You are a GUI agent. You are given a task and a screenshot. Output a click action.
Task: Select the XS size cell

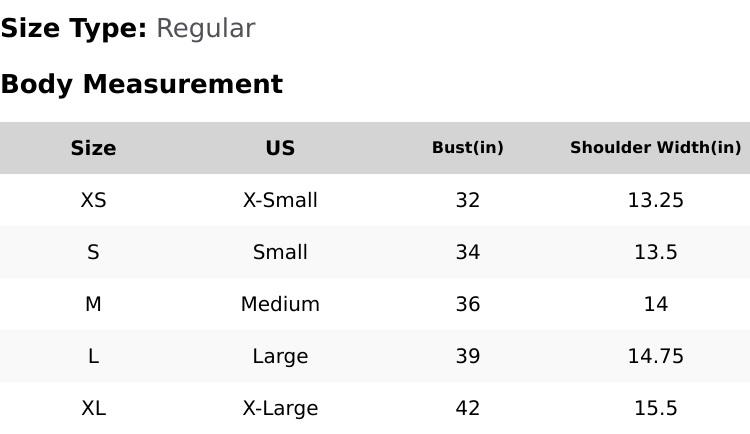point(93,200)
